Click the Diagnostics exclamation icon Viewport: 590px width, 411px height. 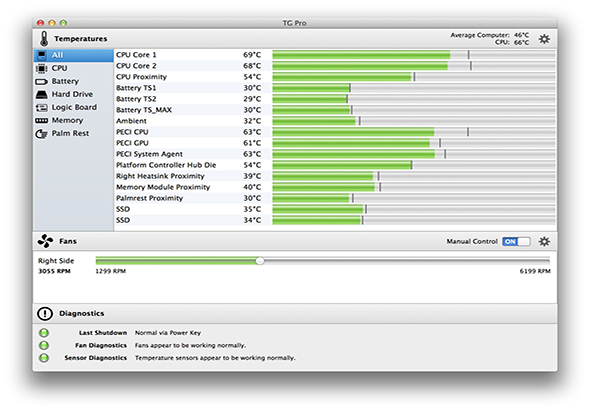coord(45,313)
